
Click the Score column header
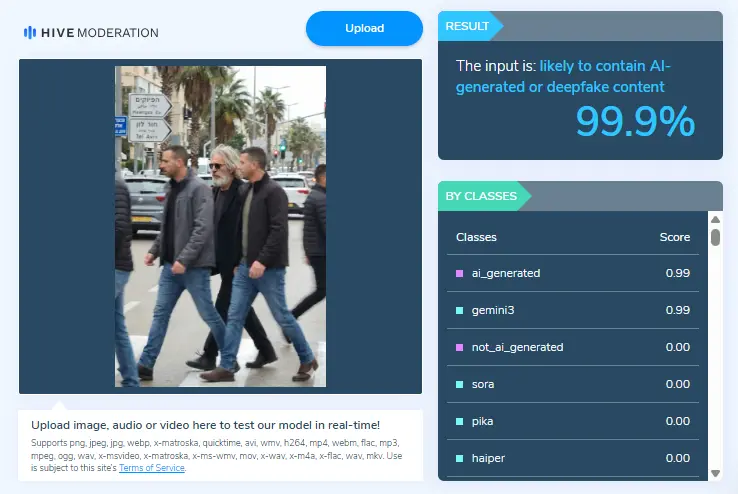(674, 237)
